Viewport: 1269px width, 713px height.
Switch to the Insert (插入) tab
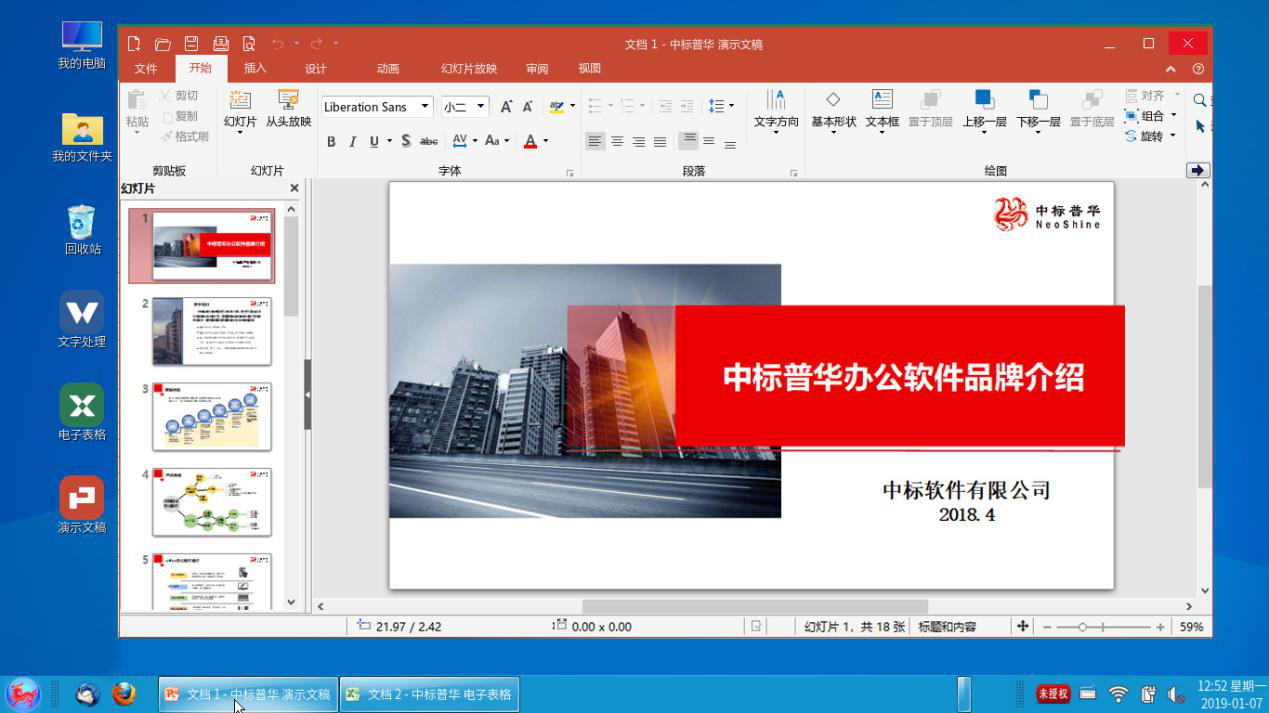coord(255,68)
